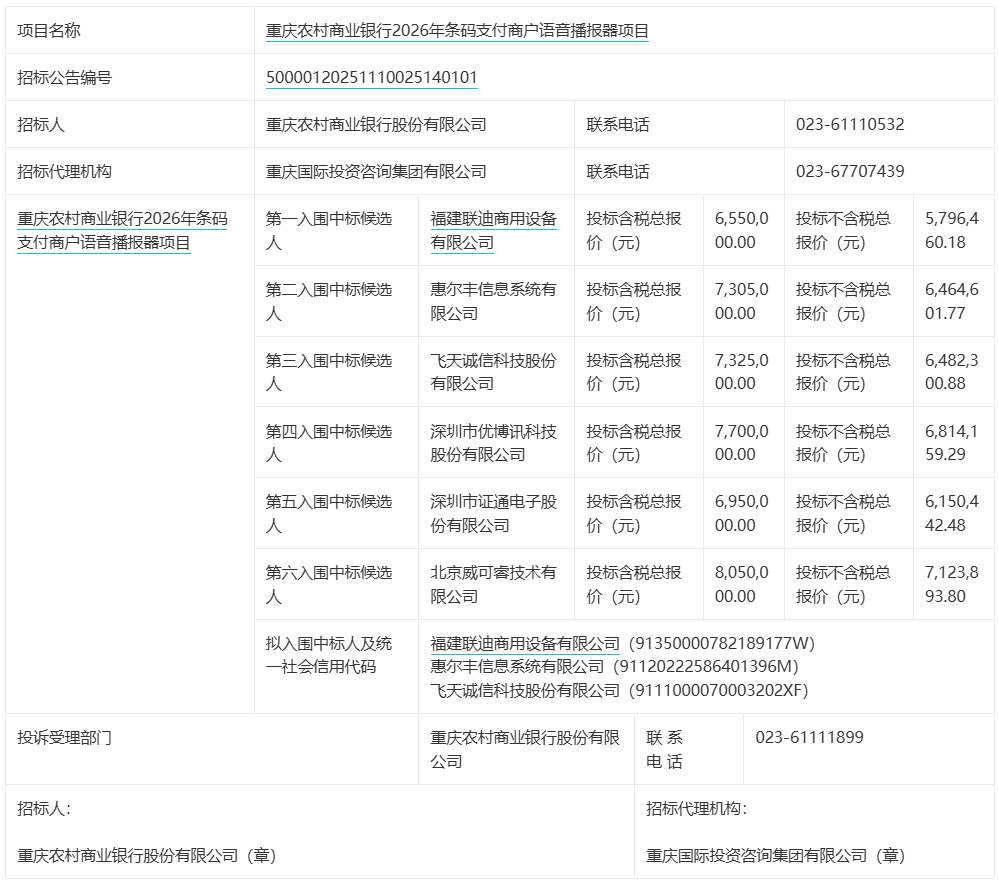Viewport: 999px width, 885px height.
Task: Select the 深圳市优博讯科技股份有限公司 cell
Action: pyautogui.click(x=493, y=443)
